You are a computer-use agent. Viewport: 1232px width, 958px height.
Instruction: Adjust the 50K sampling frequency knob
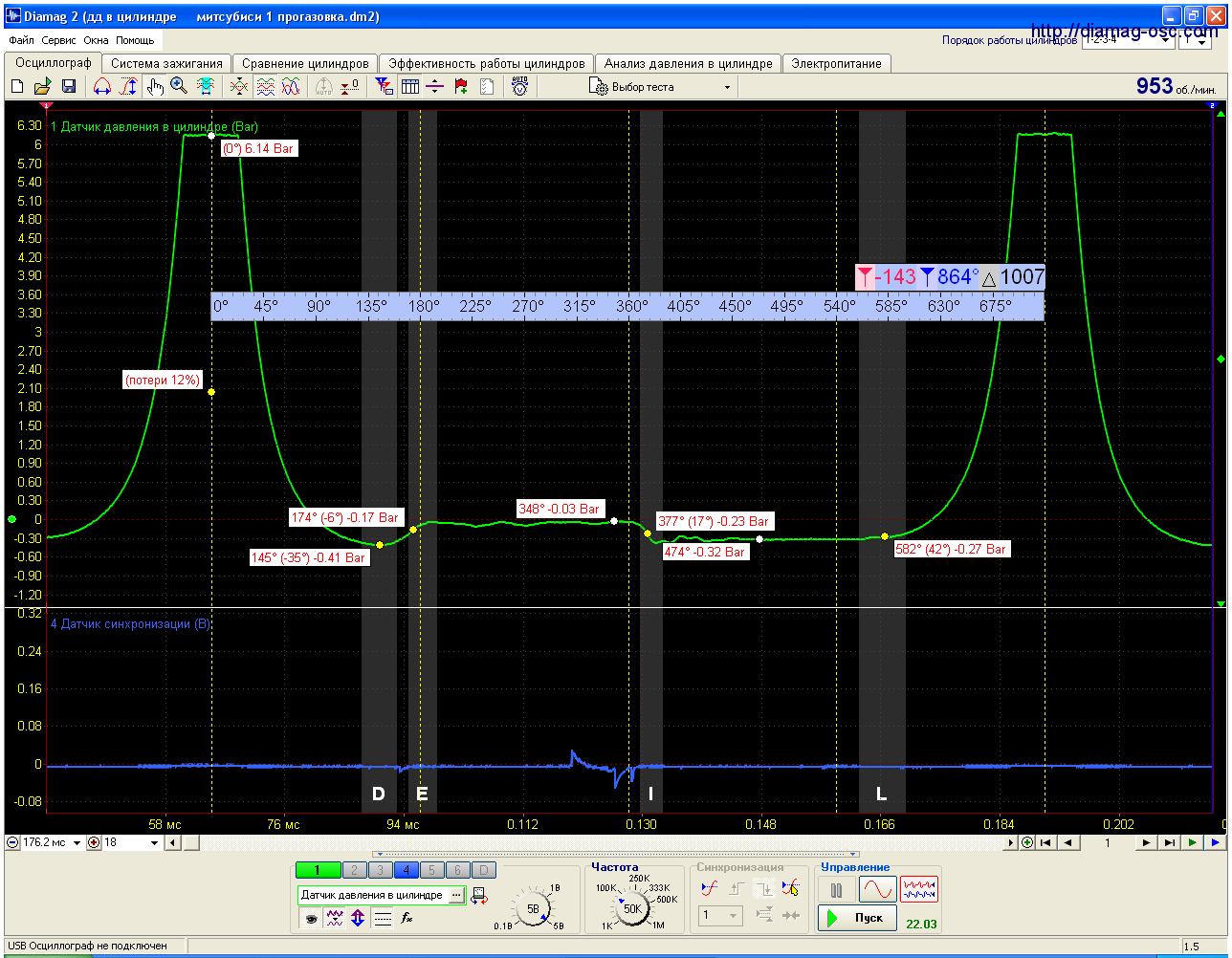633,907
